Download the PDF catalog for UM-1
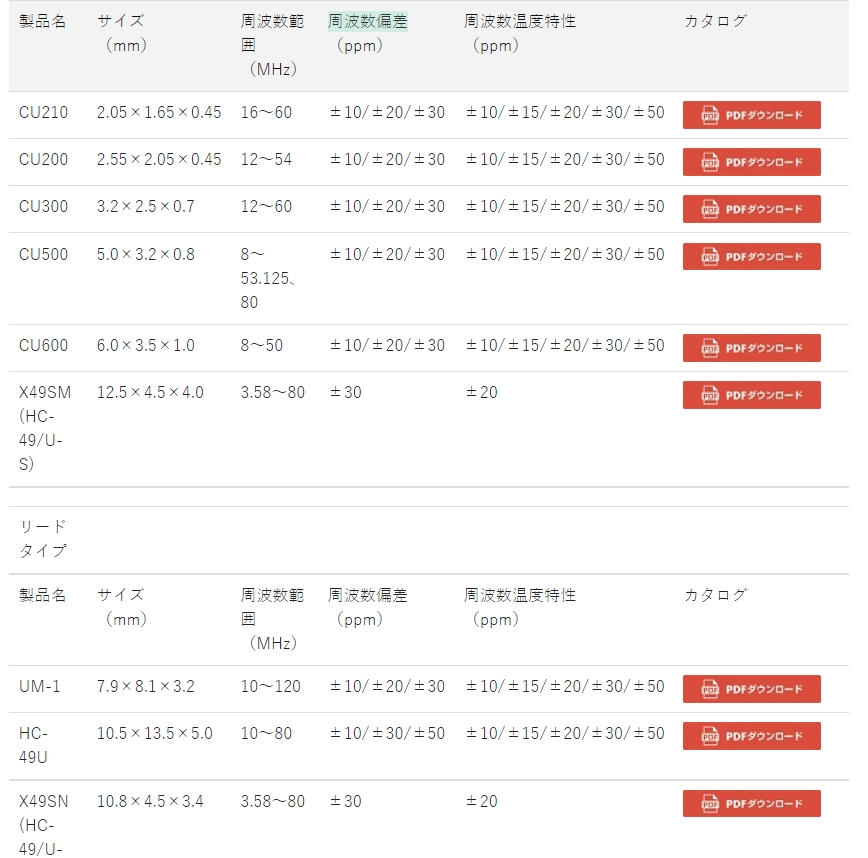The width and height of the screenshot is (868, 858). click(751, 689)
